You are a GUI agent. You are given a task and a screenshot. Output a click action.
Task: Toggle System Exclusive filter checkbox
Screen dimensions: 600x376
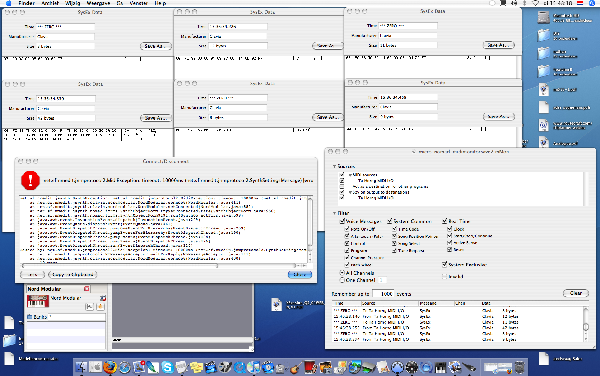445,264
